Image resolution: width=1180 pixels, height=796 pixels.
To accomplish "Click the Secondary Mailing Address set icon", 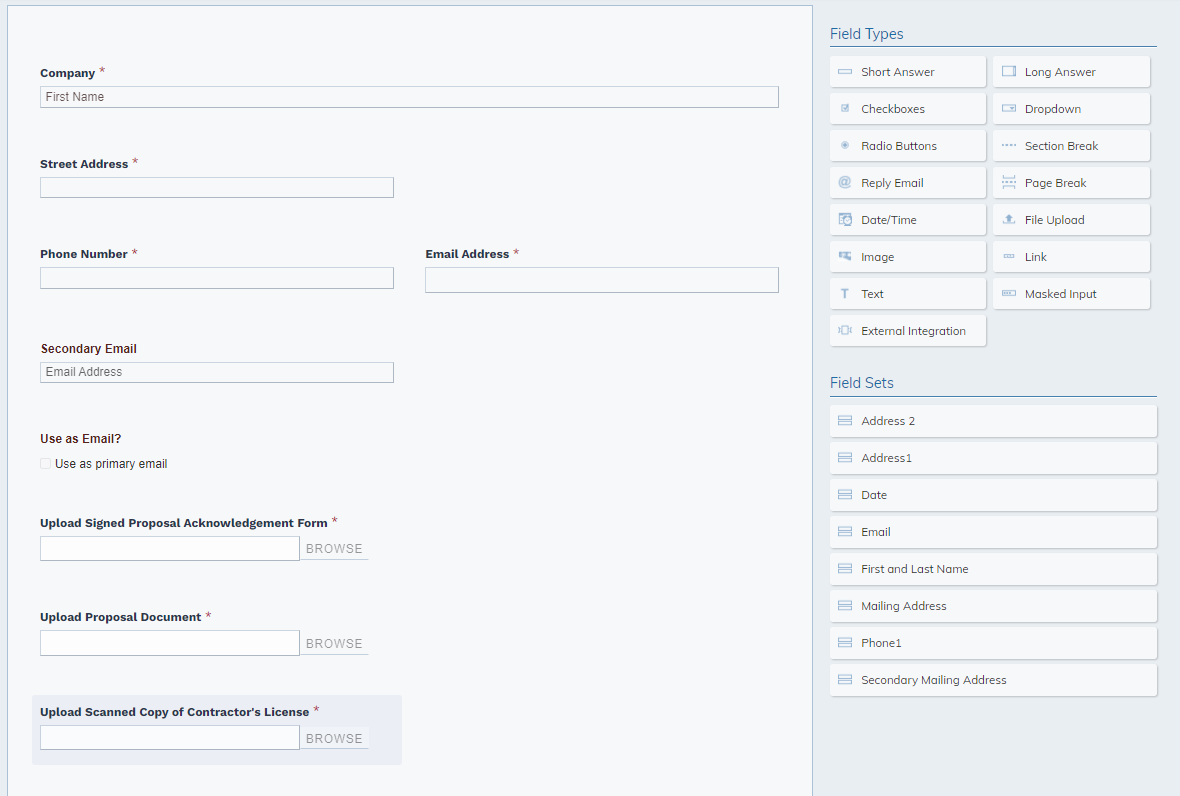I will point(844,679).
